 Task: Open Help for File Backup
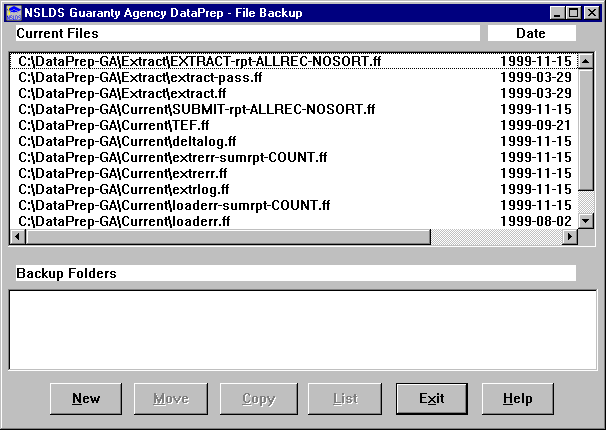click(517, 398)
